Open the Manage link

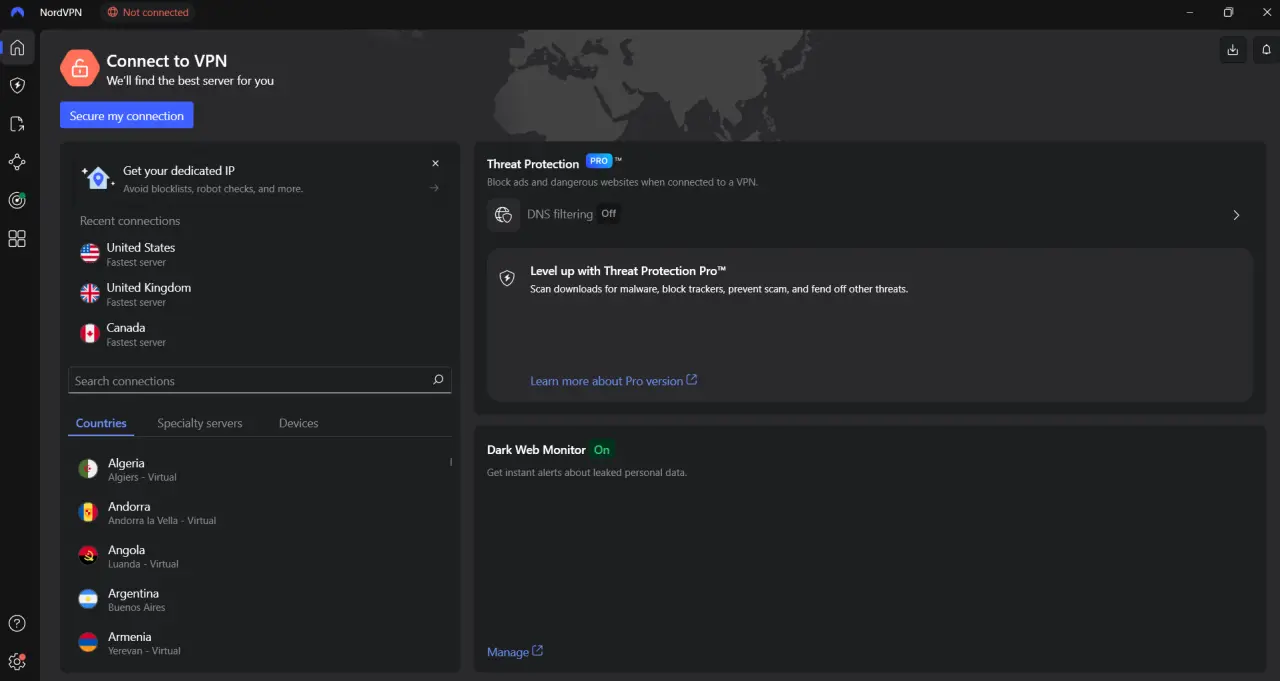[515, 652]
